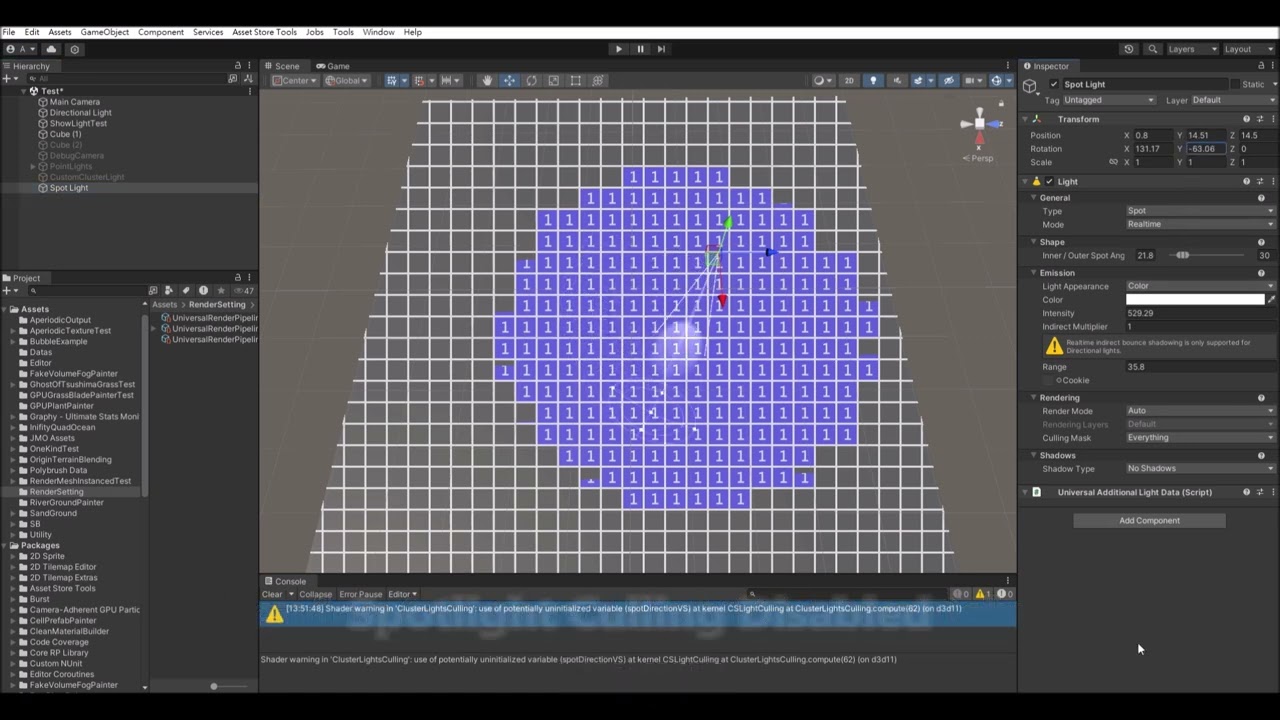Open the Light Appearance dropdown
The image size is (1280, 720).
tap(1200, 286)
